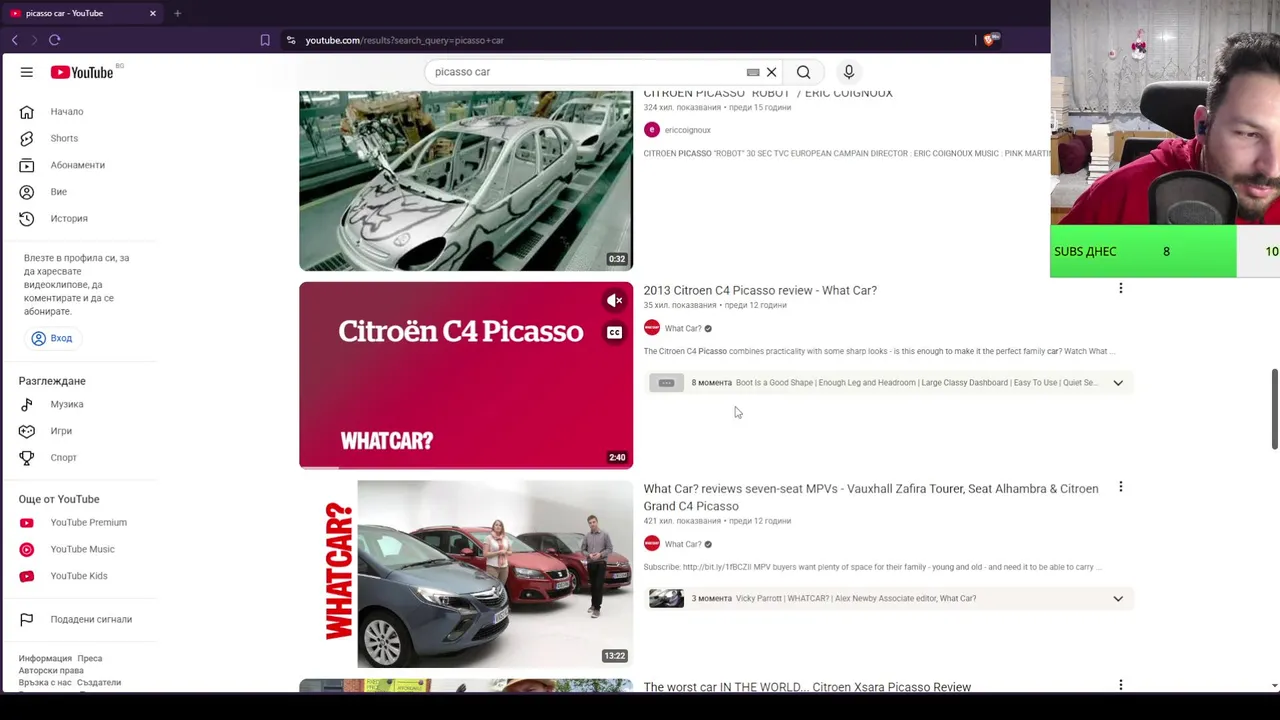Toggle captions on the C4 Picasso preview
The width and height of the screenshot is (1280, 720).
tap(614, 333)
